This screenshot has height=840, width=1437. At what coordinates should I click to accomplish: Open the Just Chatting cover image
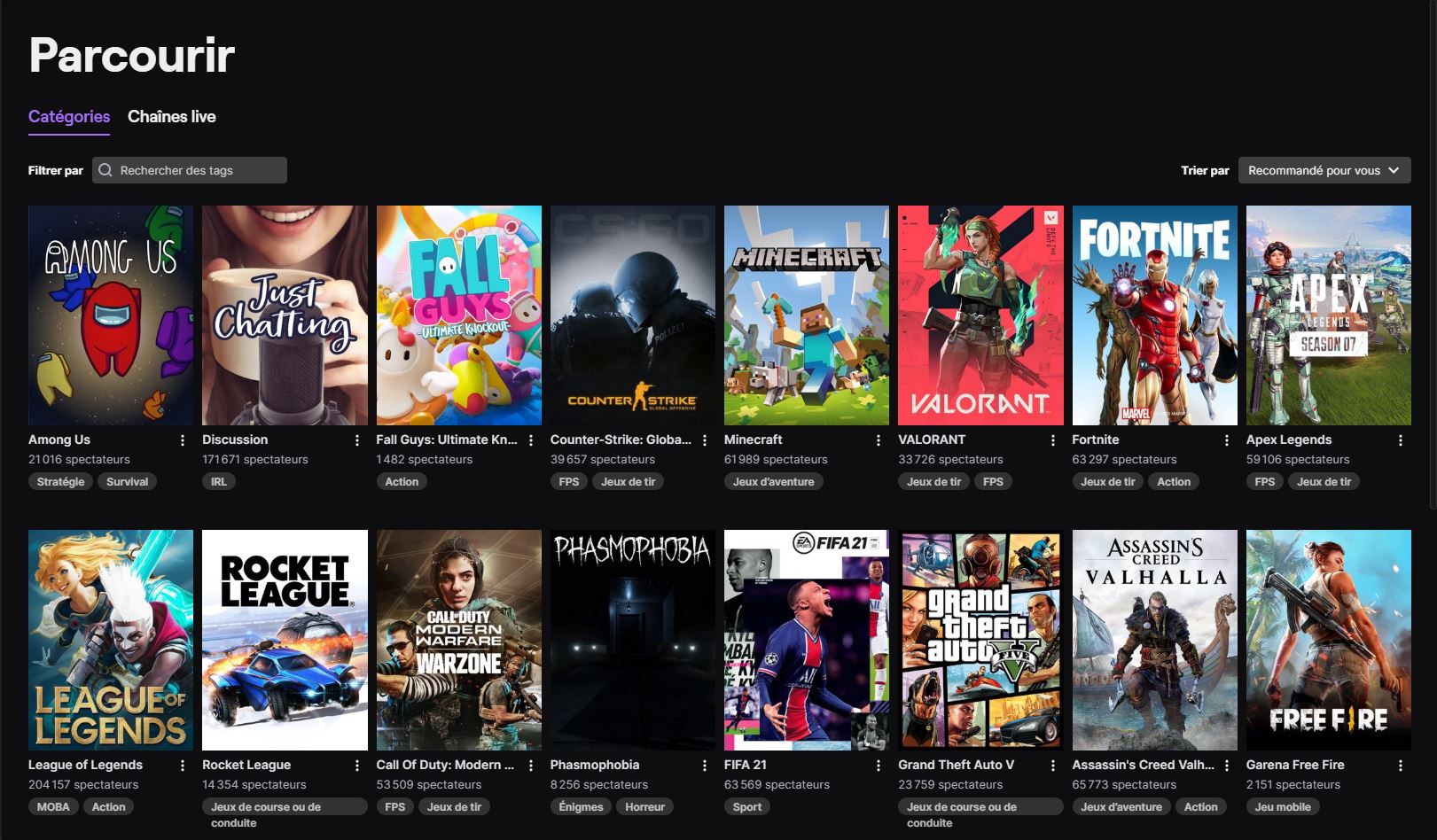[x=285, y=315]
